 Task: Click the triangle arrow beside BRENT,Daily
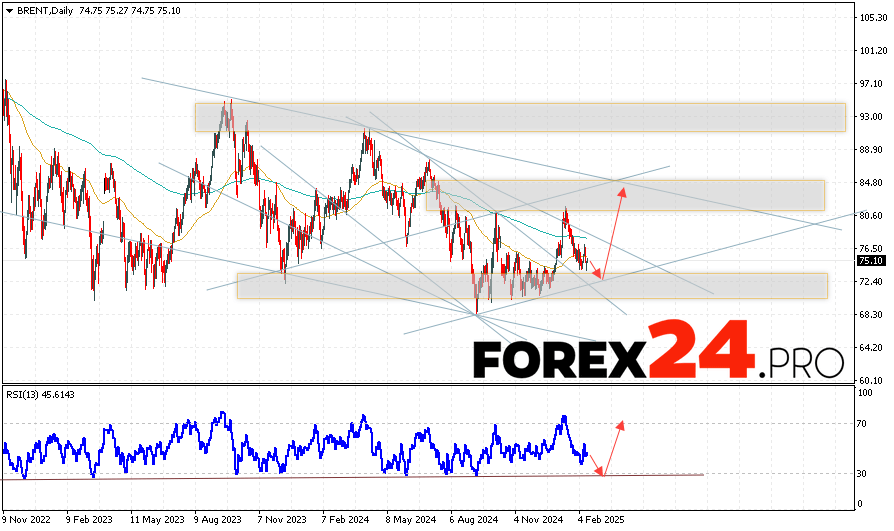(x=9, y=10)
